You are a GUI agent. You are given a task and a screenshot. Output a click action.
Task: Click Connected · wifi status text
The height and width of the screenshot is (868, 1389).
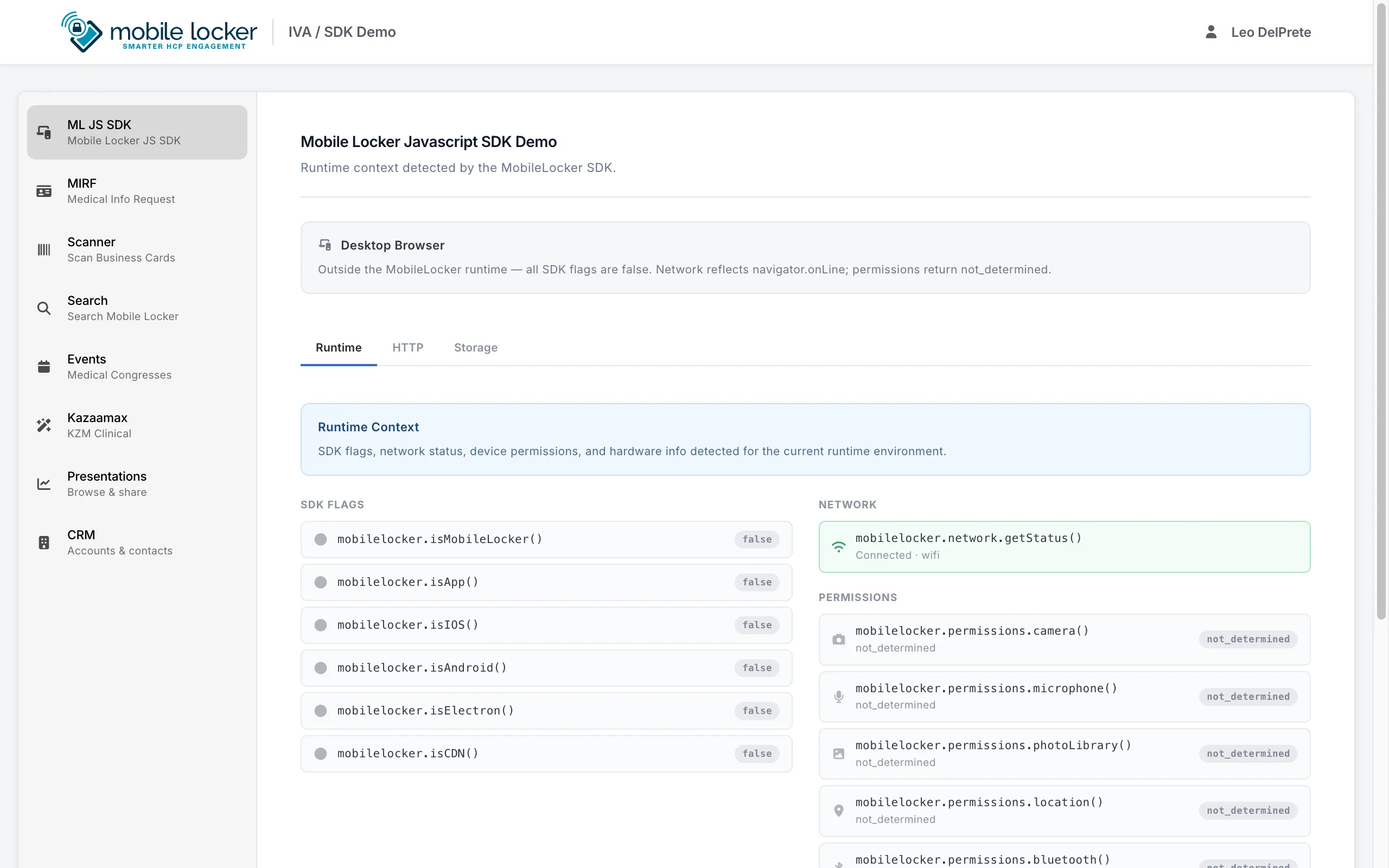pos(897,555)
